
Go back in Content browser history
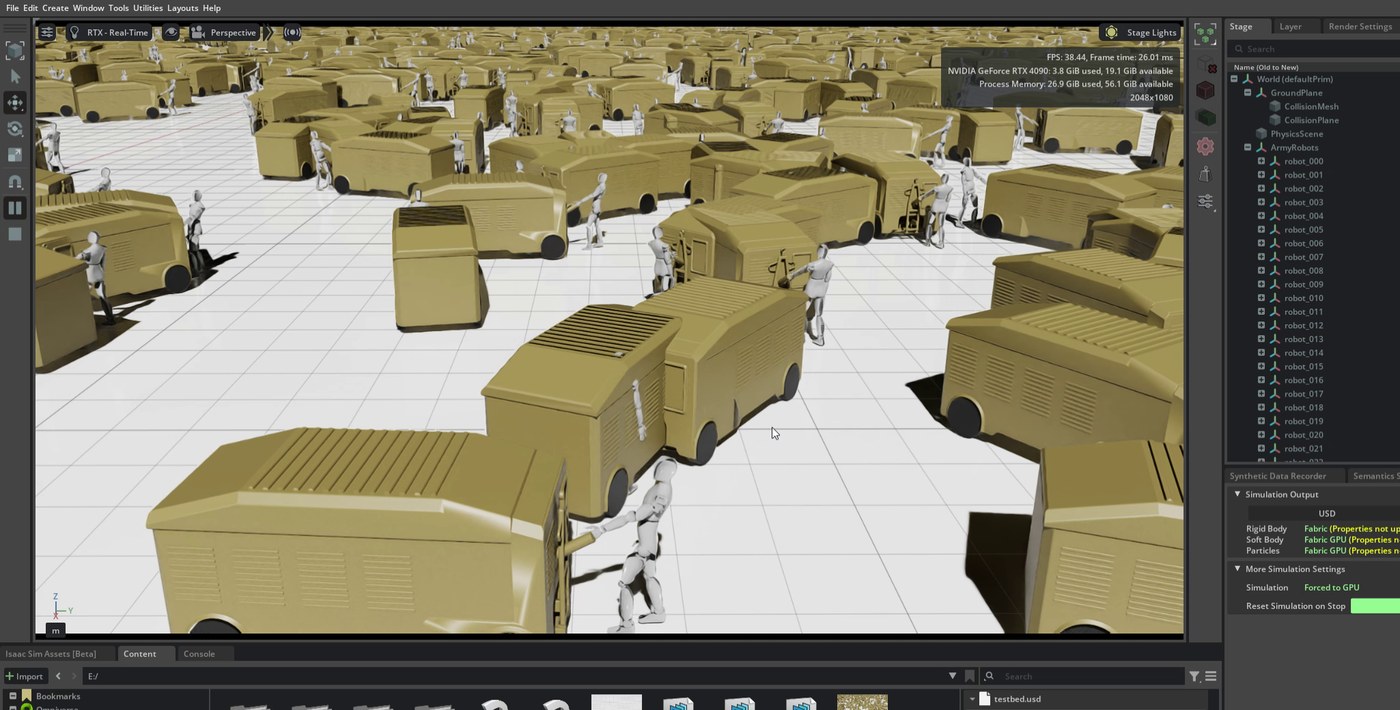click(x=58, y=676)
